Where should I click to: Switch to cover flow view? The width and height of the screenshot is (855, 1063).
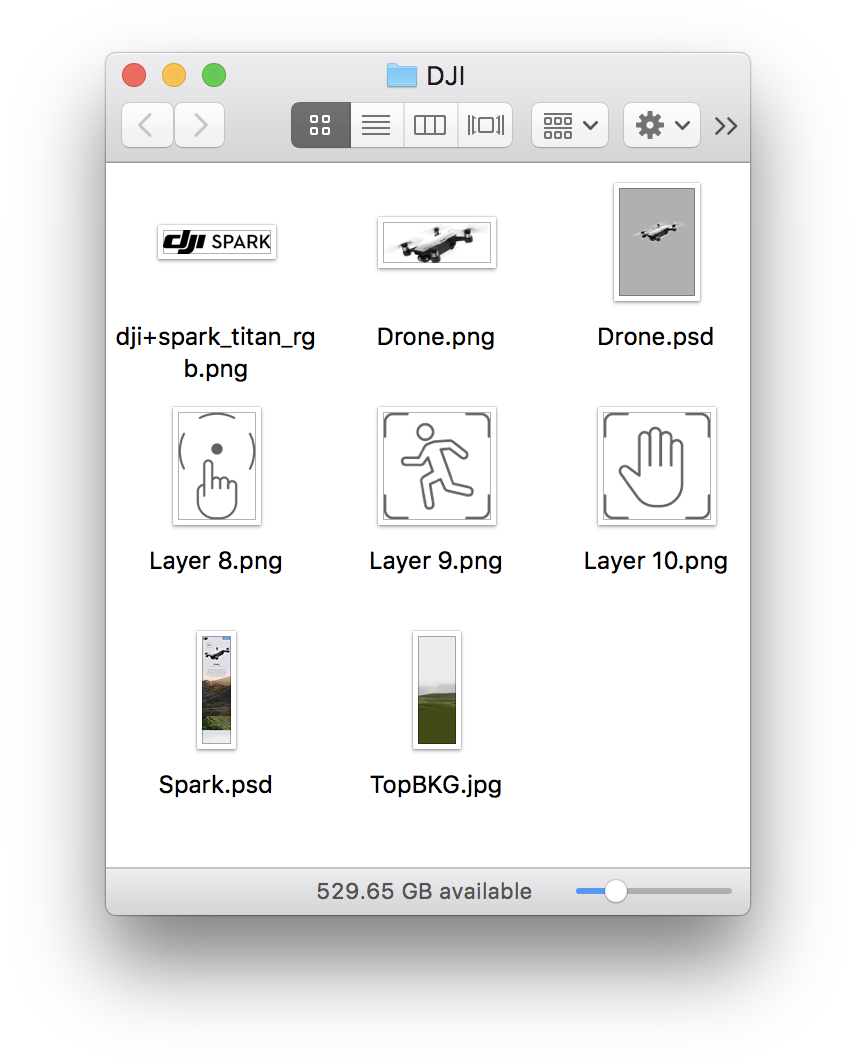tap(484, 124)
